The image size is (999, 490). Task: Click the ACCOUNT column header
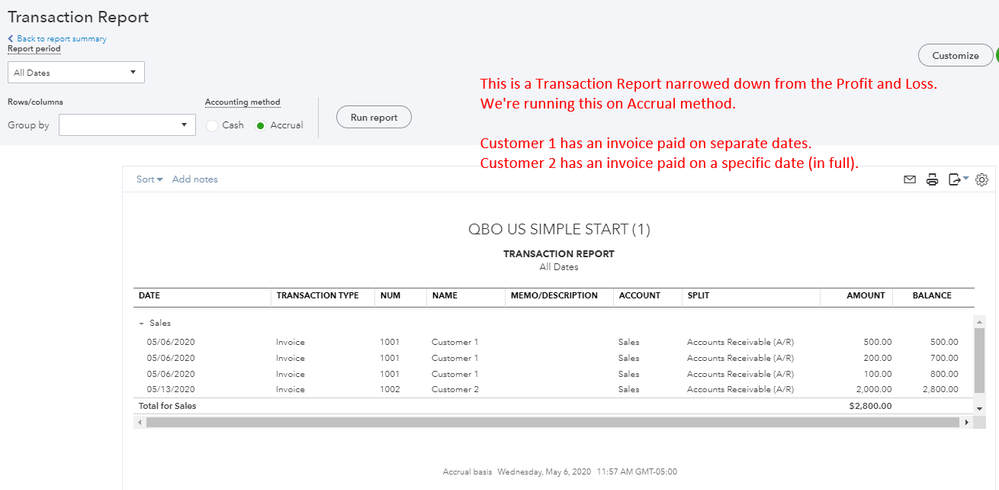click(x=639, y=296)
